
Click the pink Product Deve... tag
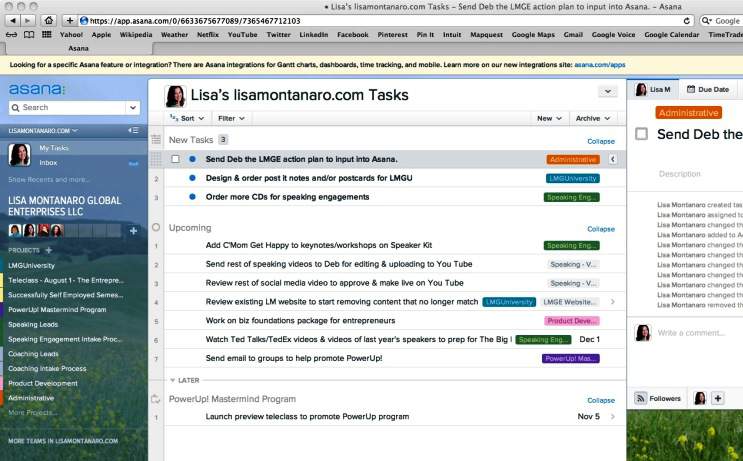[572, 321]
